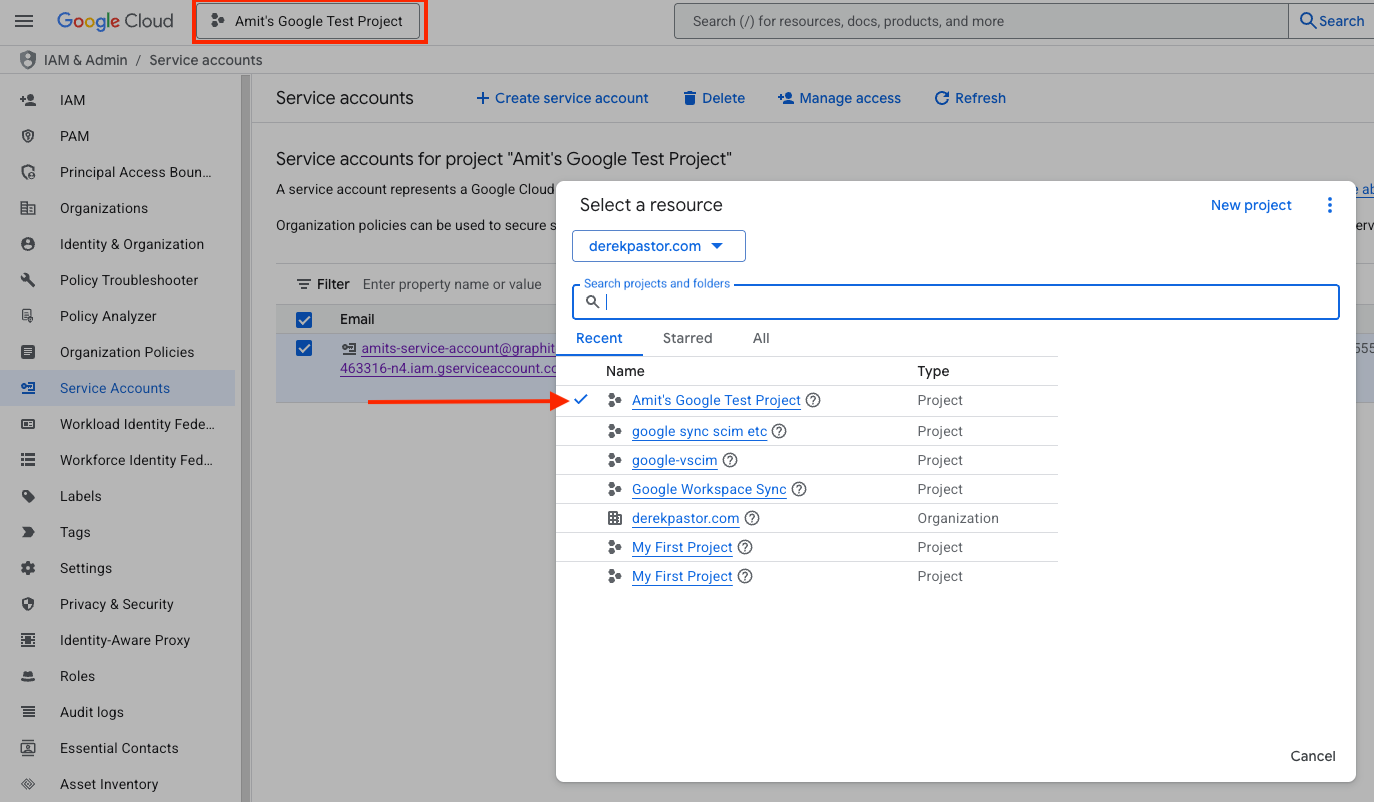Viewport: 1374px width, 802px height.
Task: Open Audit logs in the sidebar
Action: [92, 712]
